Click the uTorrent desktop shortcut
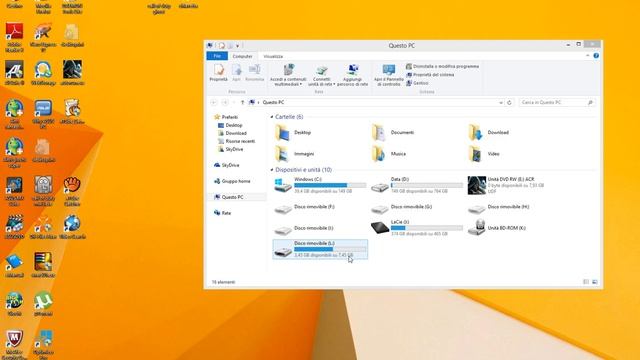The height and width of the screenshot is (360, 640). click(43, 305)
